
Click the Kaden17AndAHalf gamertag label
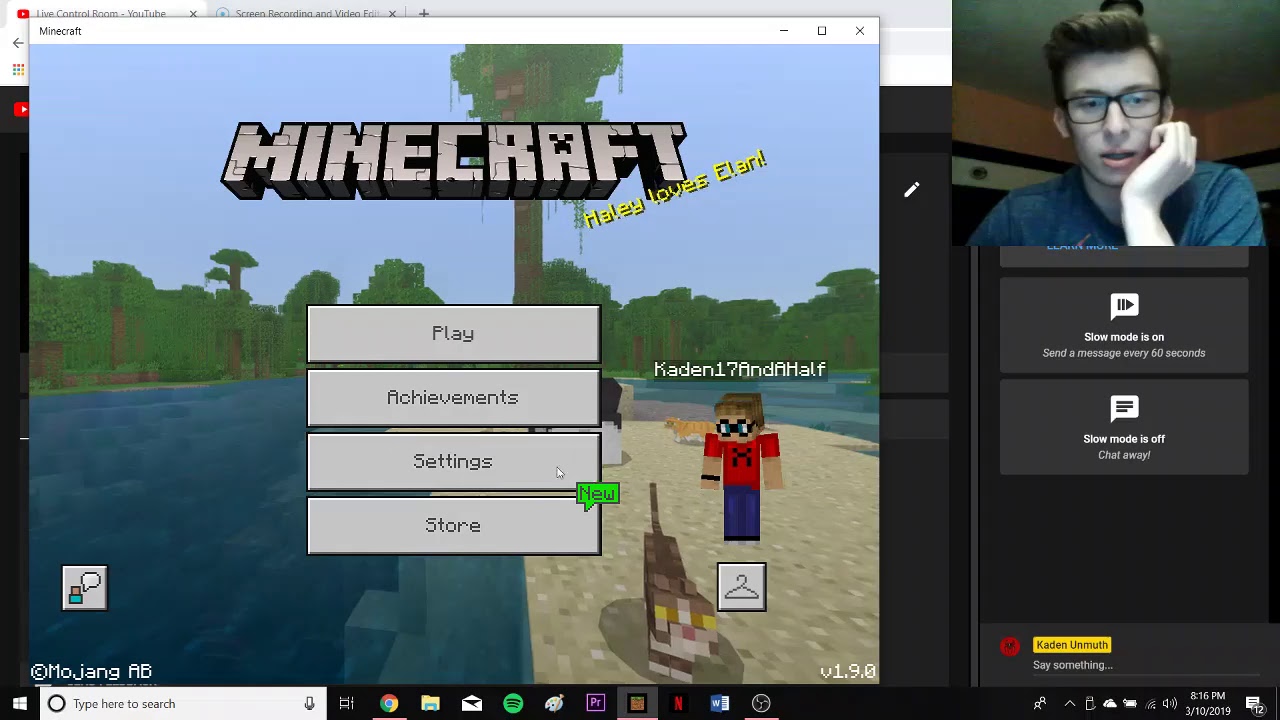point(740,370)
